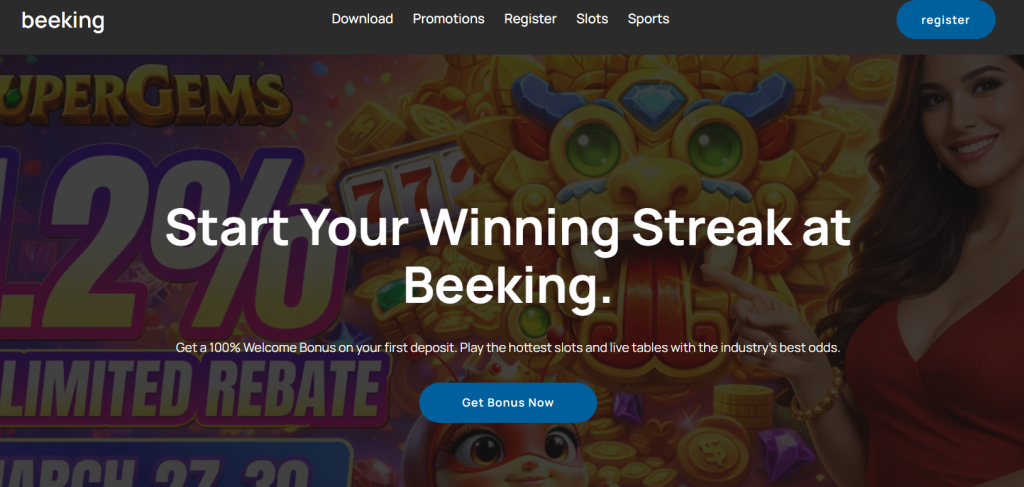This screenshot has width=1024, height=487.
Task: Open the Slots section
Action: [592, 19]
